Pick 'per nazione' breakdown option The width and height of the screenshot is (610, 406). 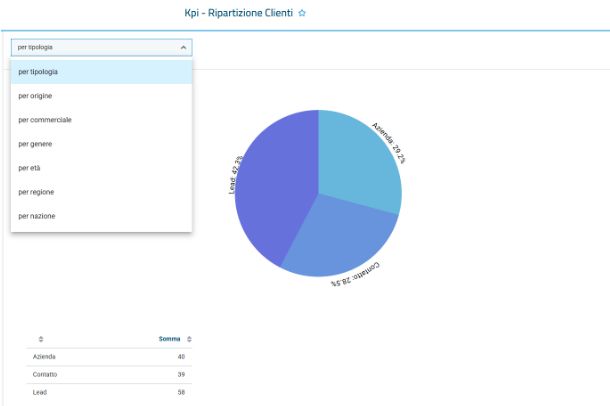(x=101, y=216)
